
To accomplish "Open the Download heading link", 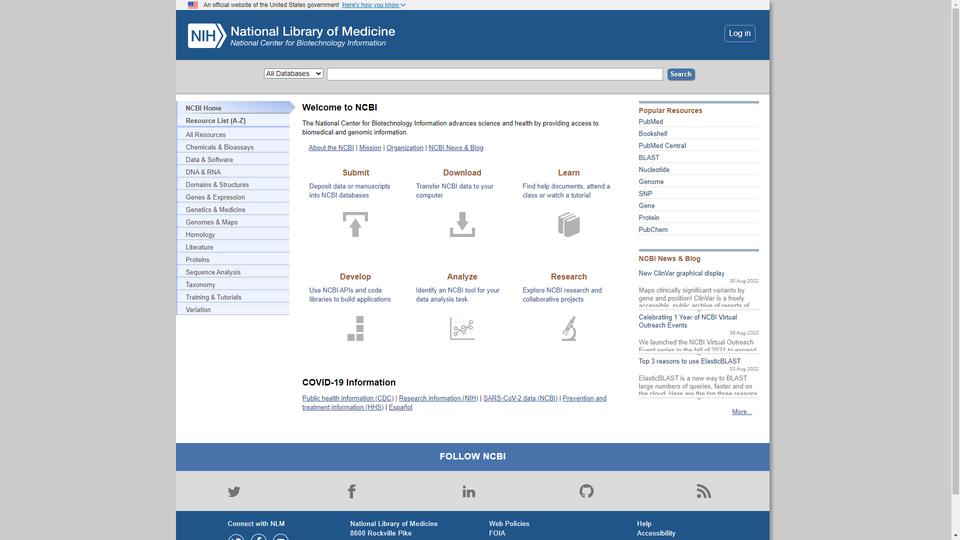I will coord(462,173).
